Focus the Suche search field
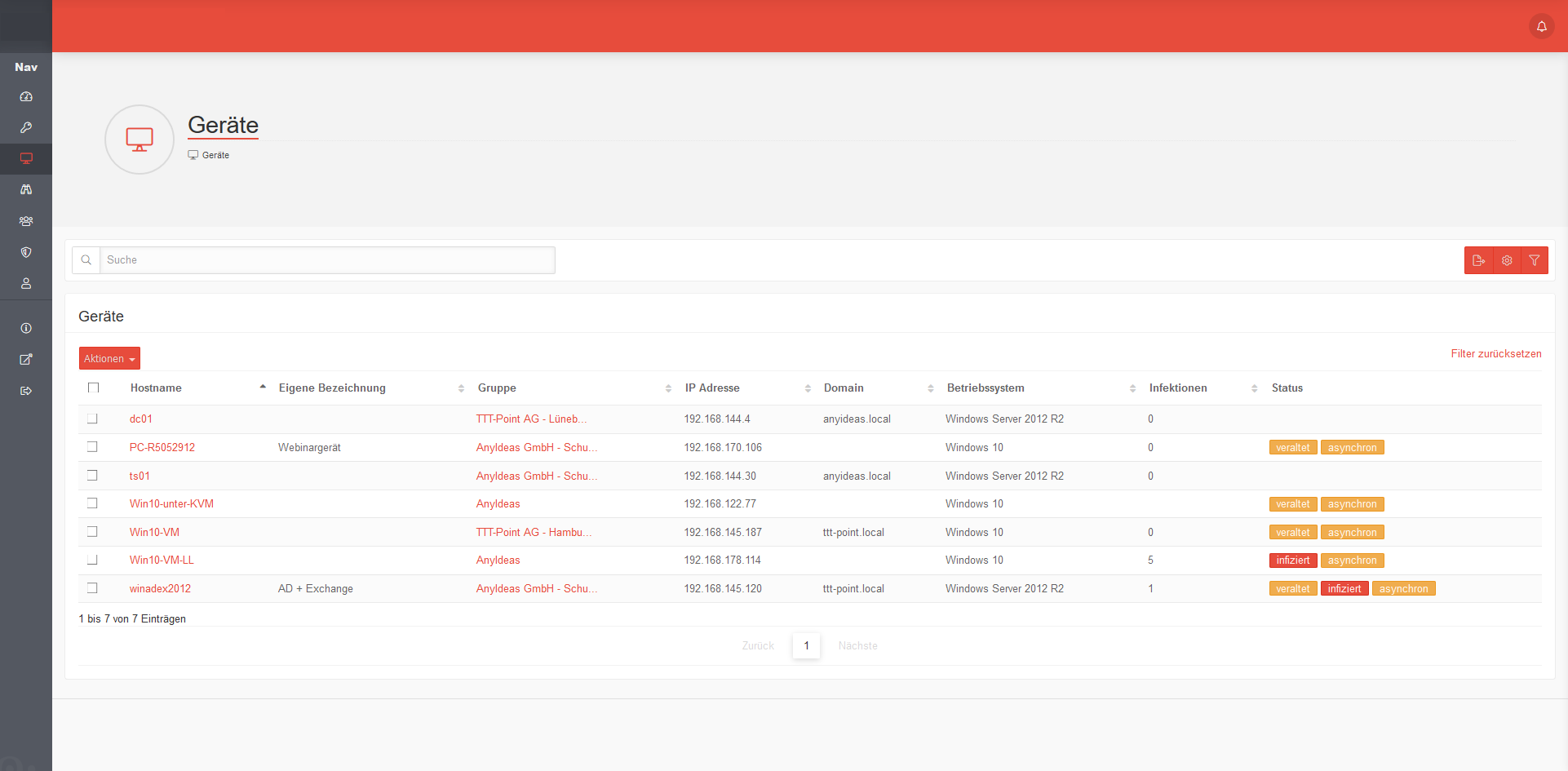Image resolution: width=1568 pixels, height=771 pixels. (x=327, y=260)
